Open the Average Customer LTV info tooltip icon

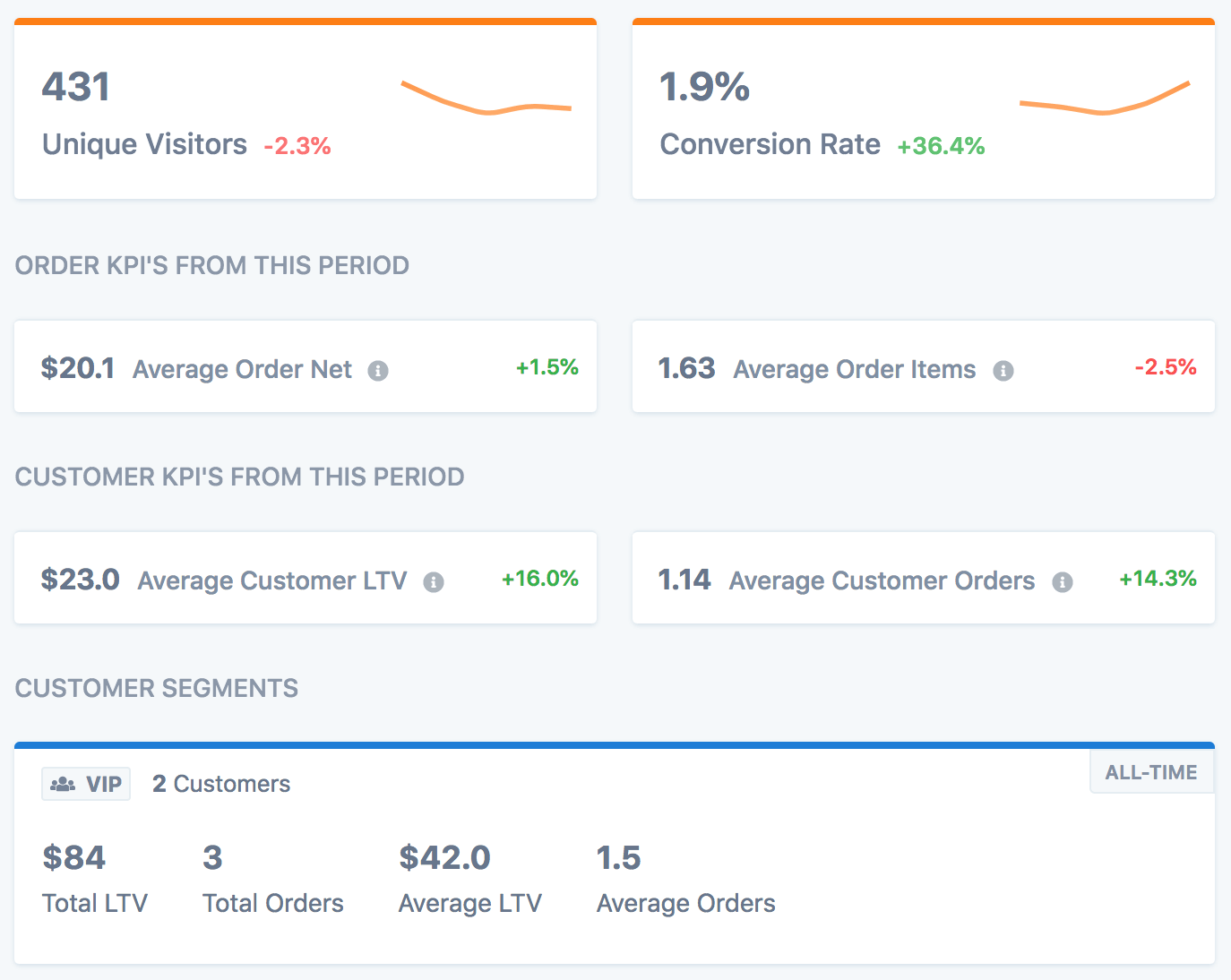pos(434,582)
